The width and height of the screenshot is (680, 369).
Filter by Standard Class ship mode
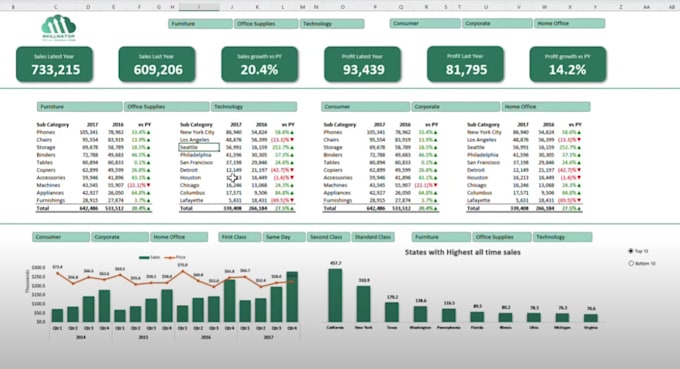[x=373, y=237]
